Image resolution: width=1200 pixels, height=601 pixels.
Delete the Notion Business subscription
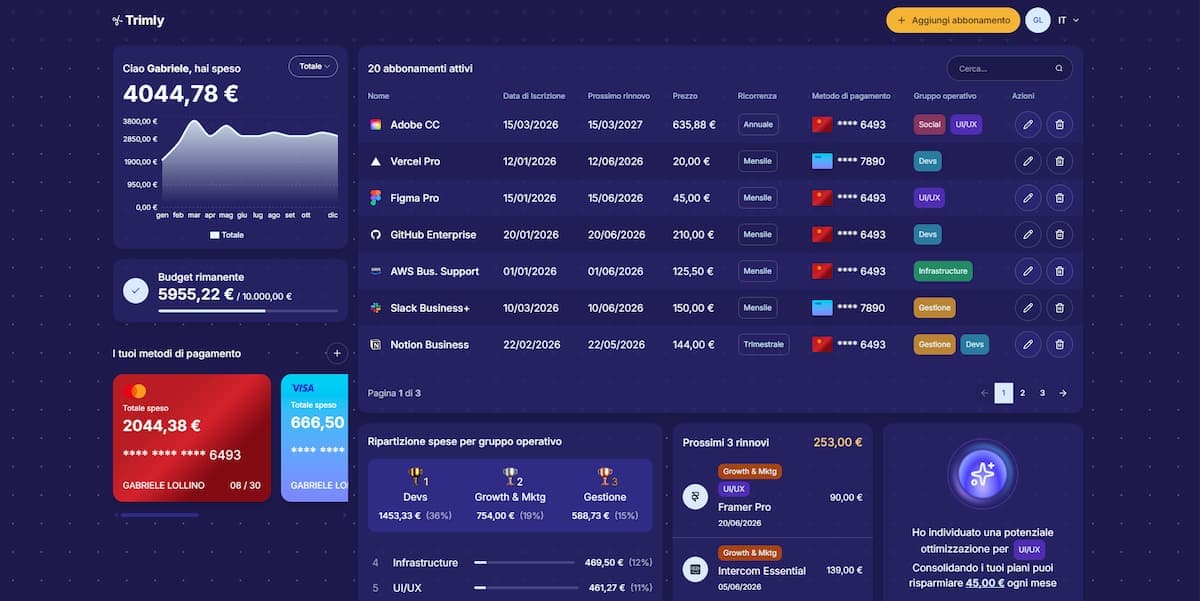1060,344
